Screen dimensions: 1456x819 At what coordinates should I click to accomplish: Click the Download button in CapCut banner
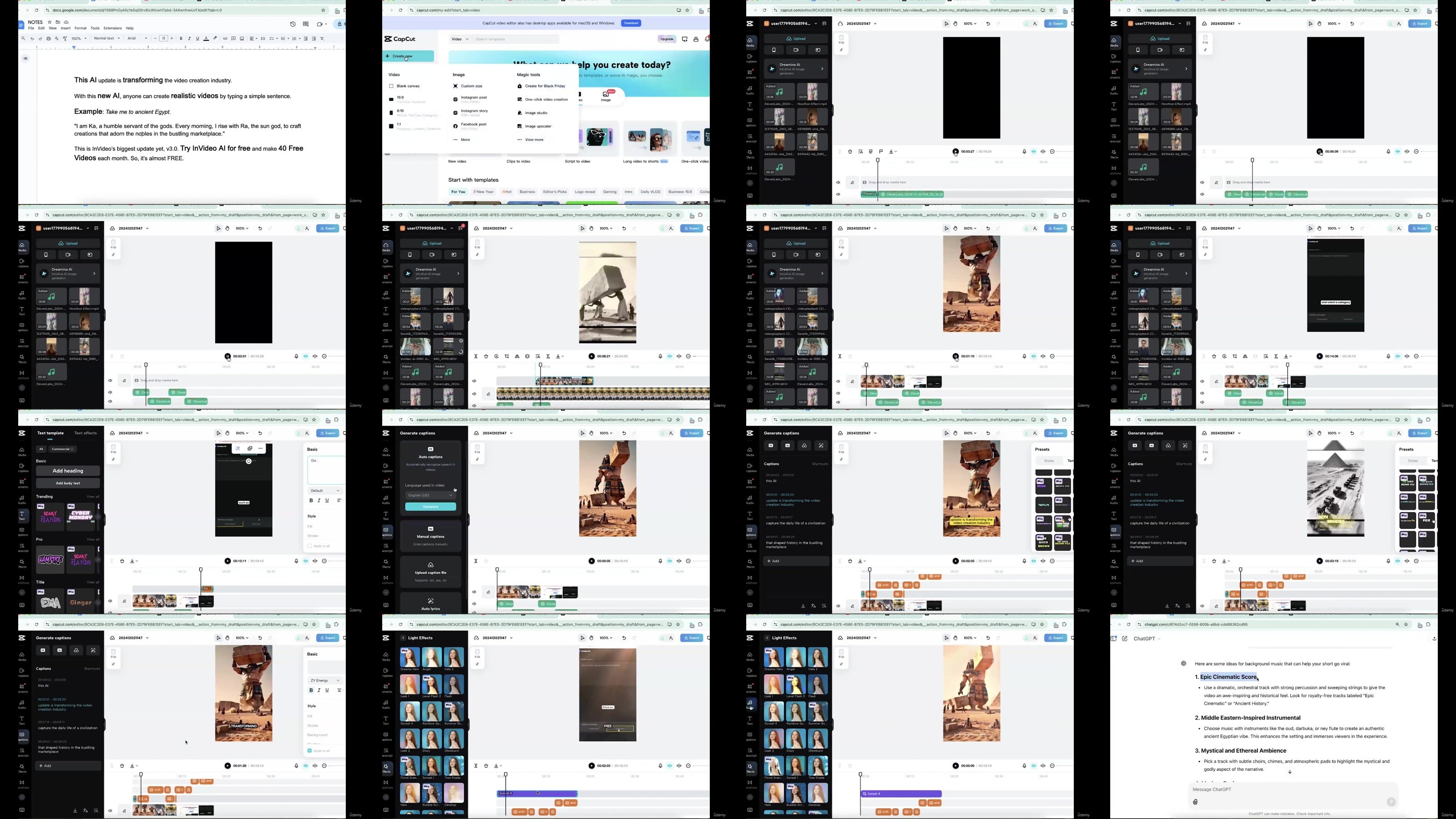tap(631, 23)
